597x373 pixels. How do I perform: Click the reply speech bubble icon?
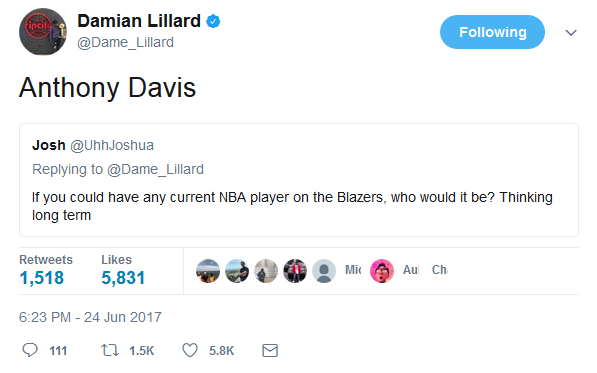point(30,350)
